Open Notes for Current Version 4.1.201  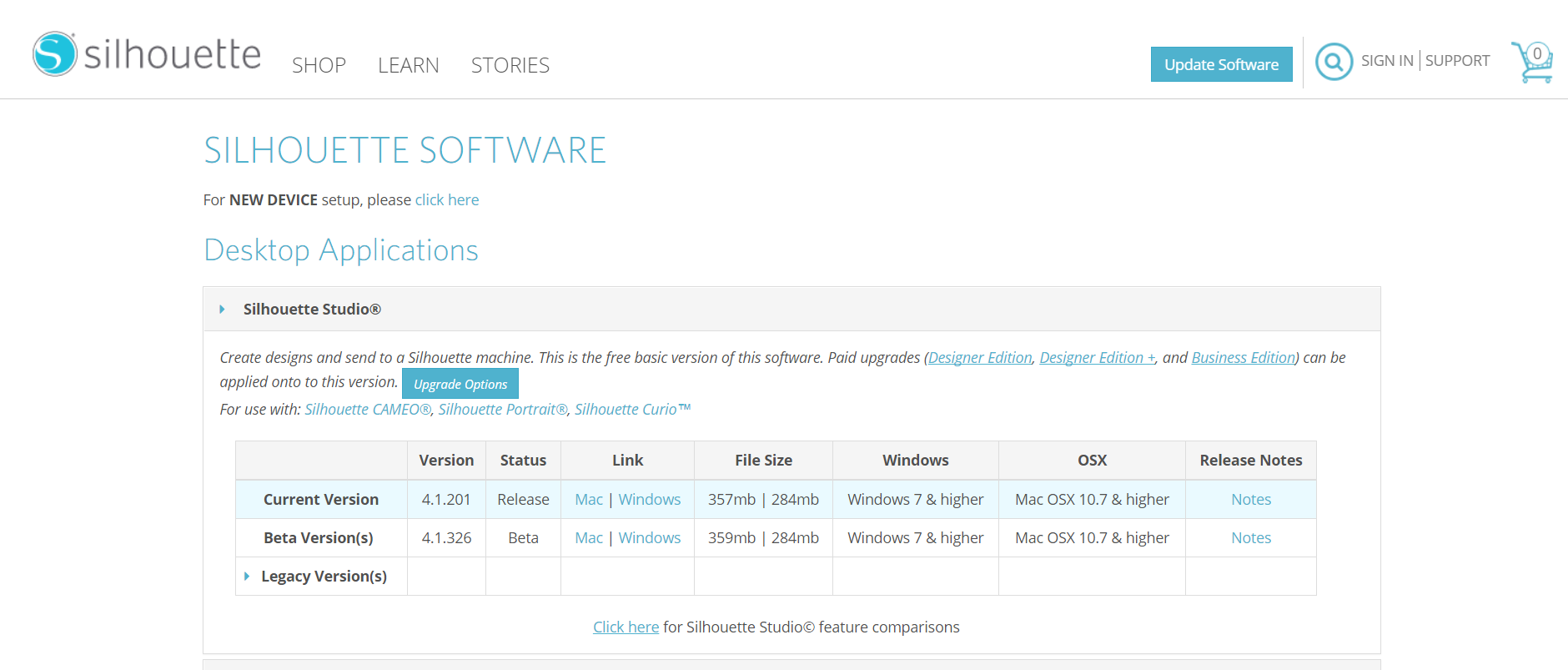[1251, 500]
